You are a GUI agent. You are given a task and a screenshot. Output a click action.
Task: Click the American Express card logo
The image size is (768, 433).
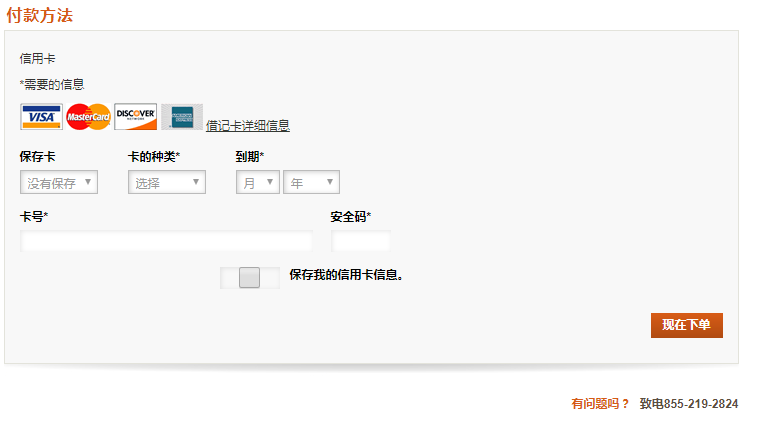click(182, 117)
